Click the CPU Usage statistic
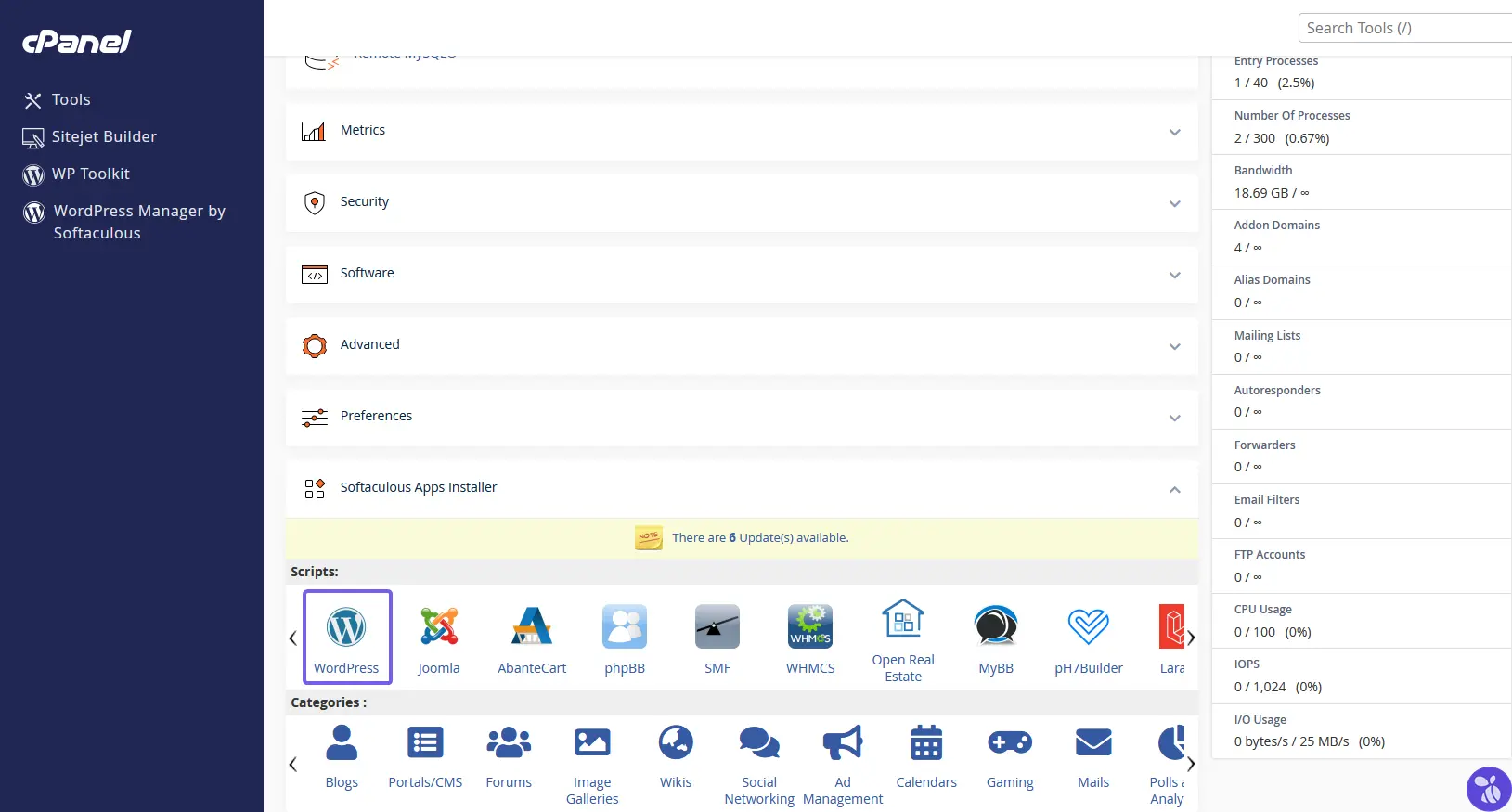 pyautogui.click(x=1362, y=621)
